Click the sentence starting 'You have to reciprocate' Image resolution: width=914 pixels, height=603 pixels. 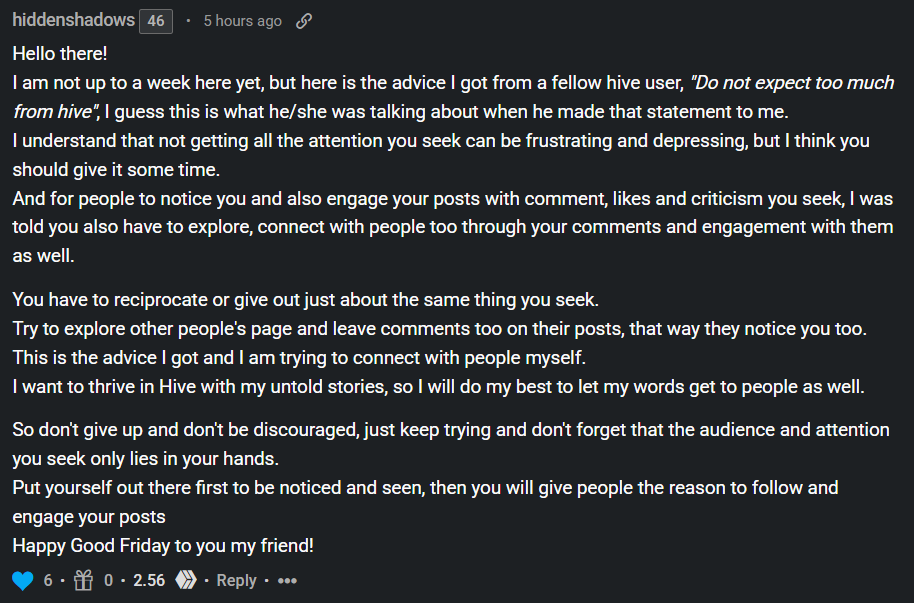point(305,300)
